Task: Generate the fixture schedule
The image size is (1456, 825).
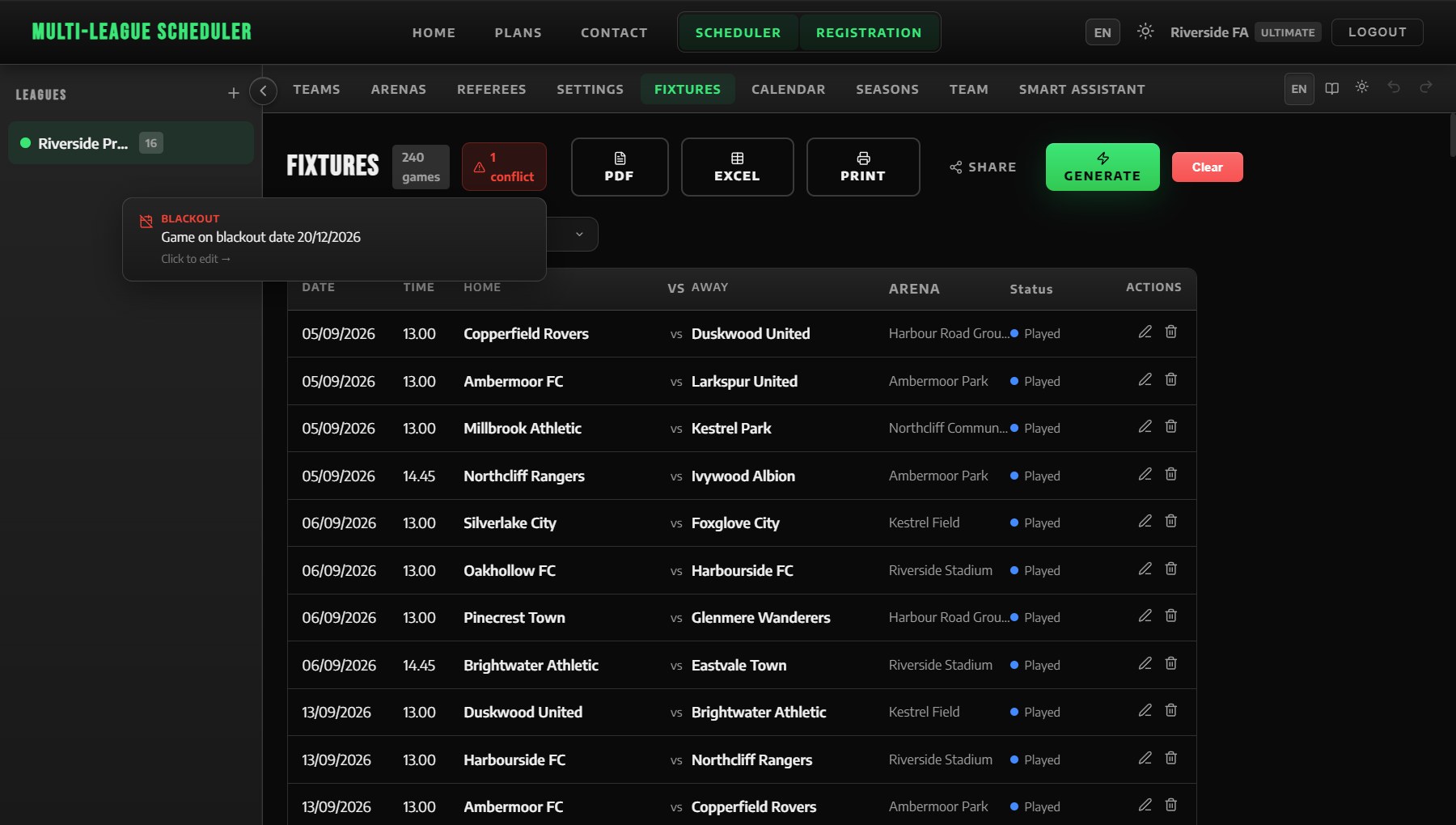Action: pyautogui.click(x=1103, y=167)
